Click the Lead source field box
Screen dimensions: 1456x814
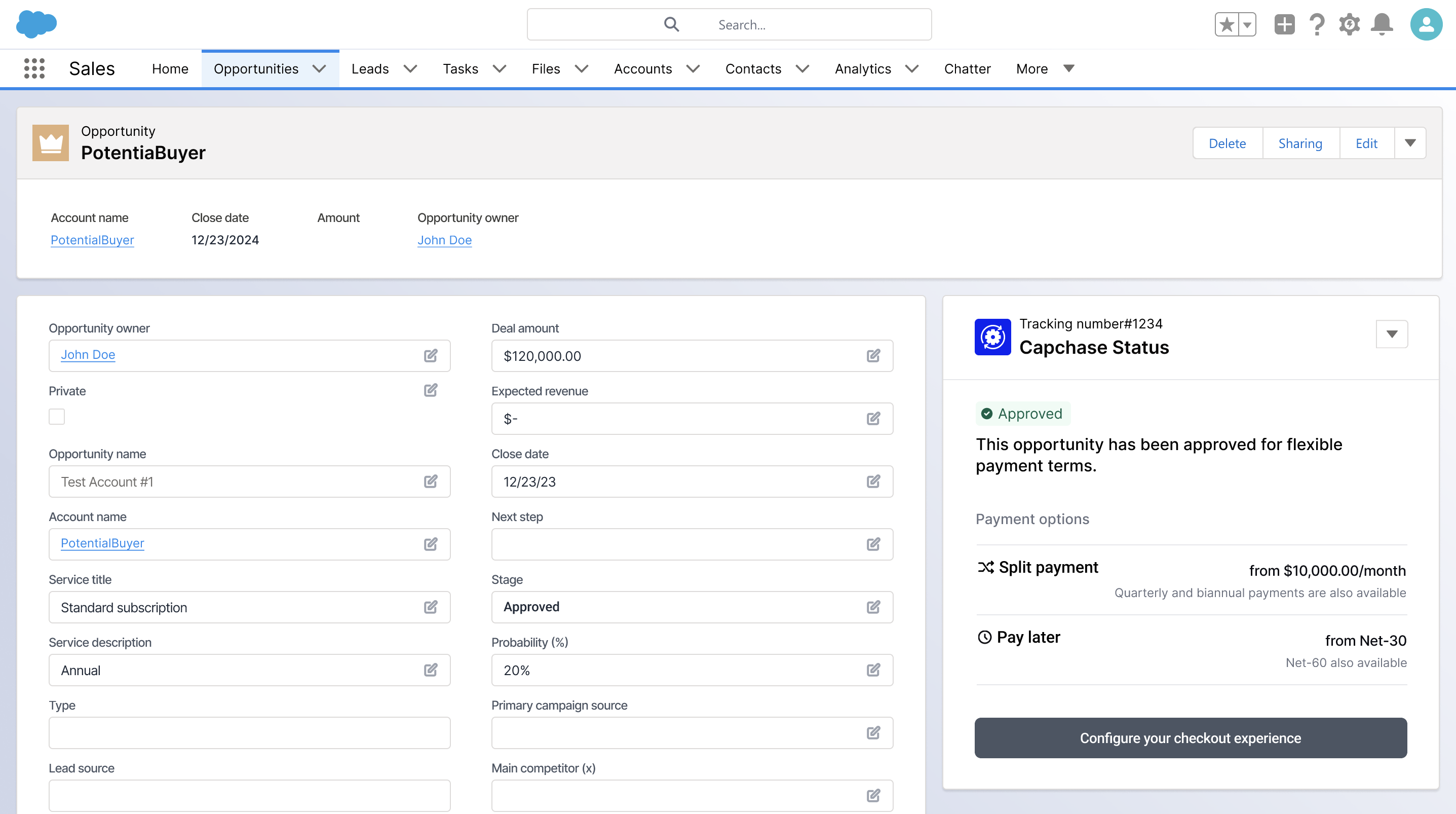point(249,796)
